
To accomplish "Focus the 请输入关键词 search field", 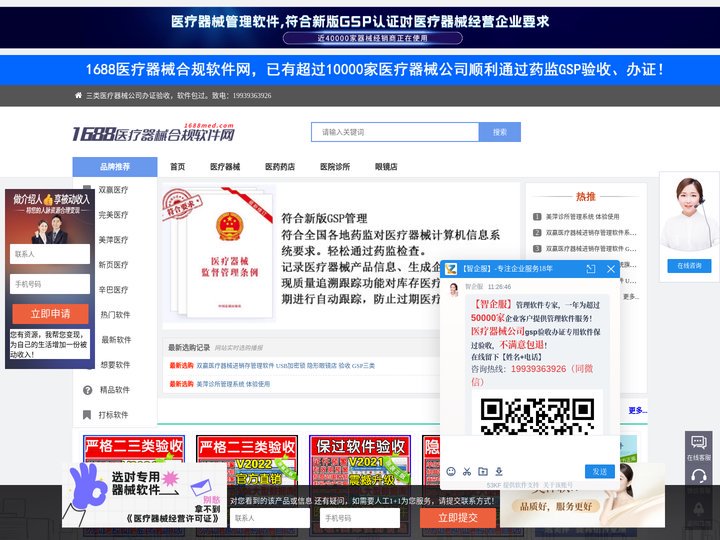I will pos(395,132).
